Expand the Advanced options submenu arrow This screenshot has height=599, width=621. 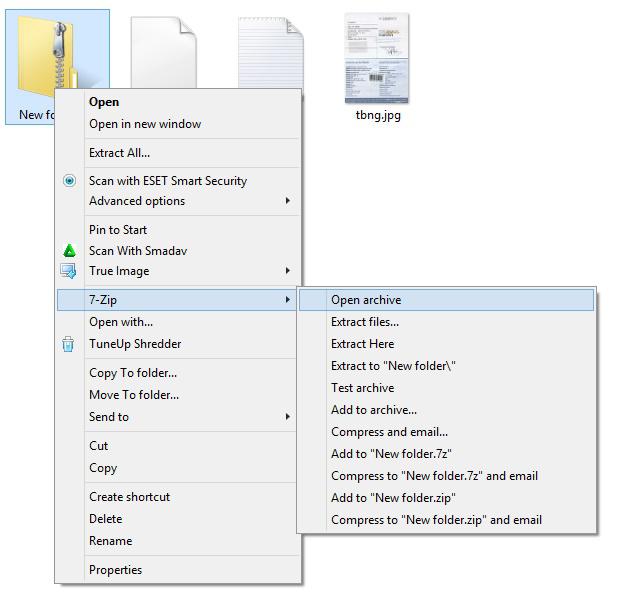[x=288, y=201]
